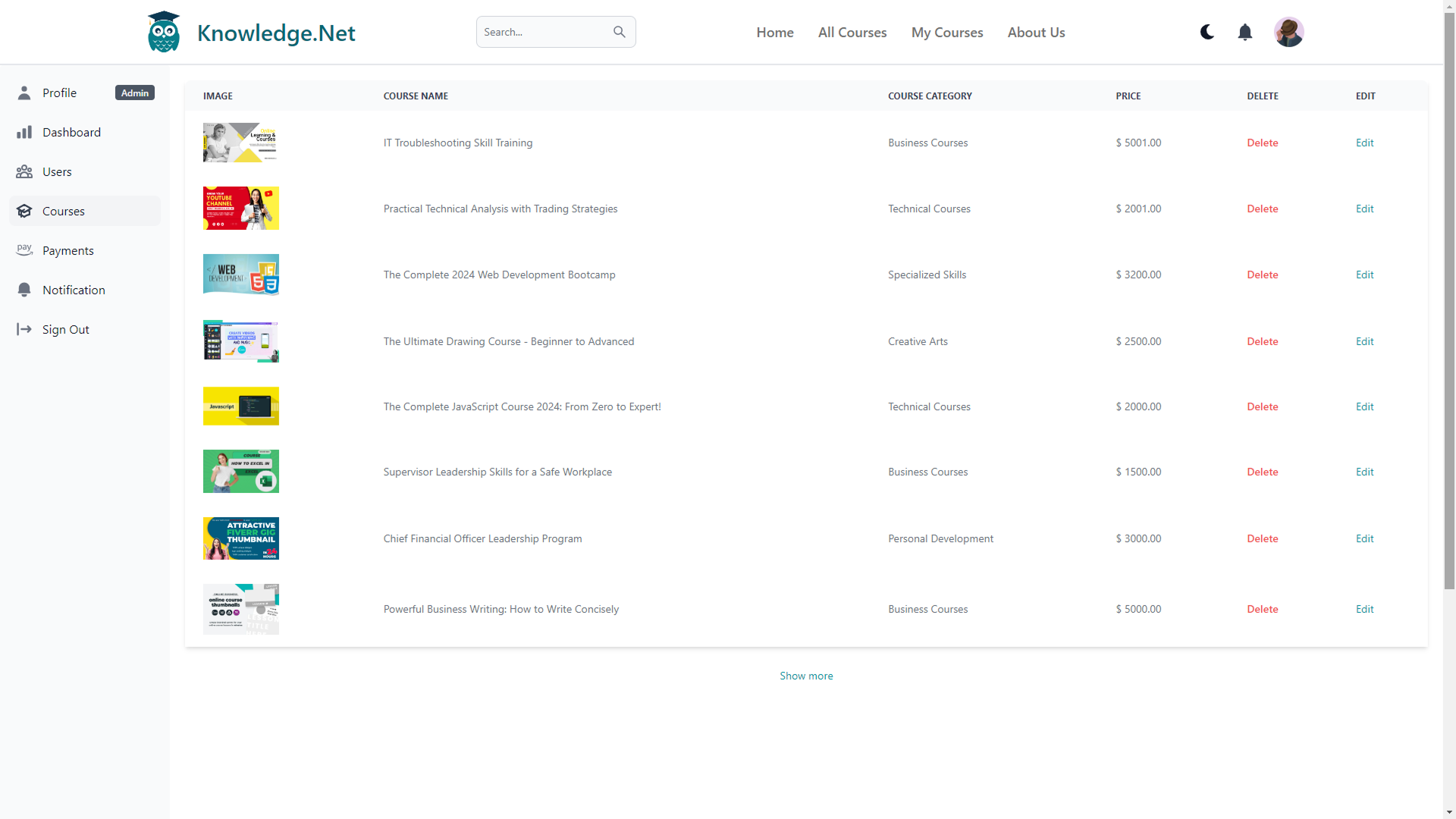This screenshot has width=1456, height=819.
Task: Open the Profile person icon
Action: tap(24, 93)
